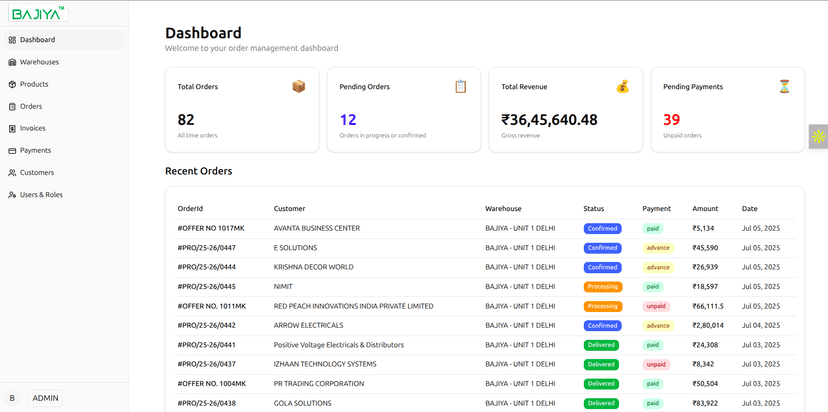Click the advance payment badge for E SOLUTIONS
The image size is (828, 412).
[658, 248]
